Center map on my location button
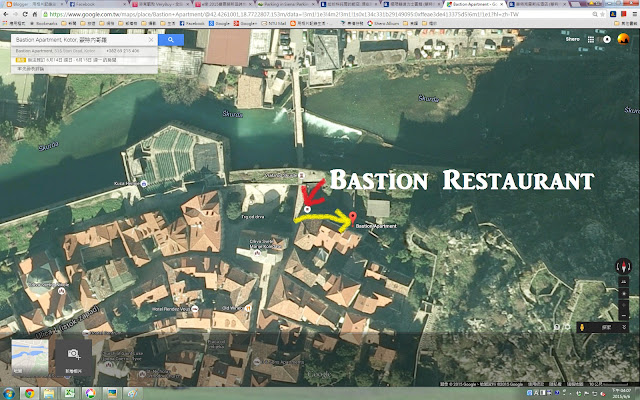 [624, 293]
